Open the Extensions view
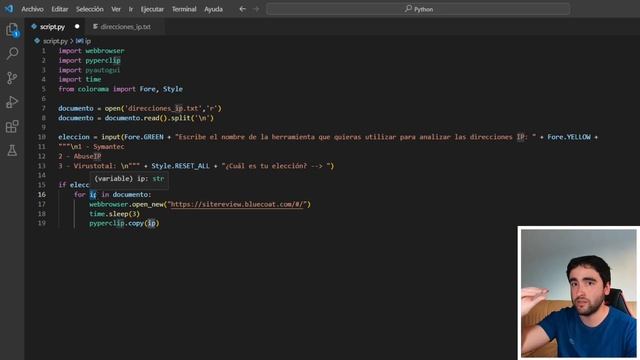This screenshot has height=360, width=640. tap(12, 126)
